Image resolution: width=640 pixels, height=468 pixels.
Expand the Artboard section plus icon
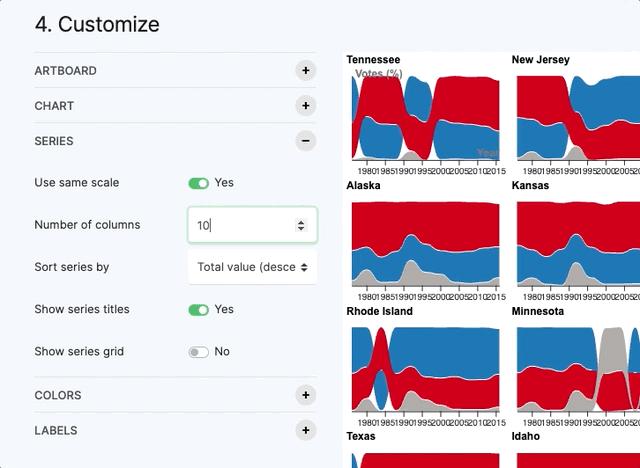(306, 70)
